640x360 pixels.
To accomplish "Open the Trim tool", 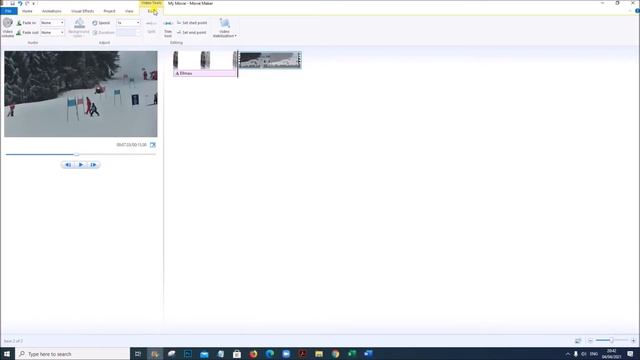I will coord(168,29).
